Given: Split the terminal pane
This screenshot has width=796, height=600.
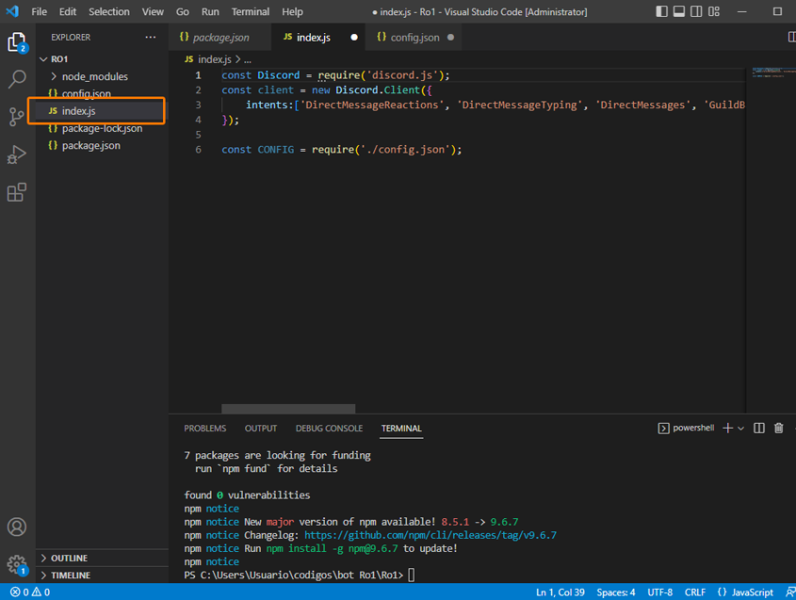Looking at the screenshot, I should 759,428.
